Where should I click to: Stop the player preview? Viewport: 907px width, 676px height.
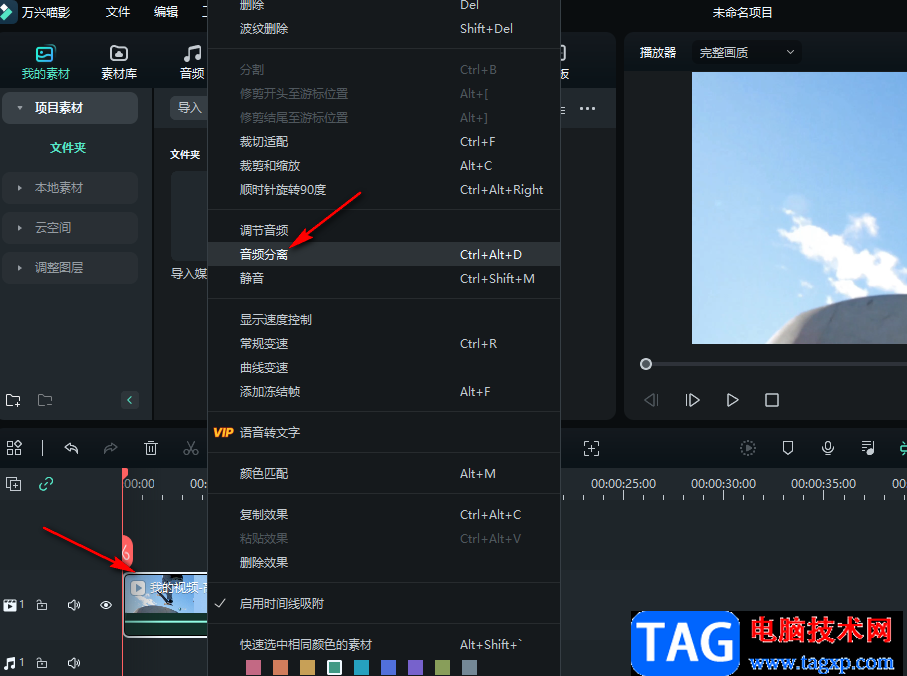click(772, 400)
